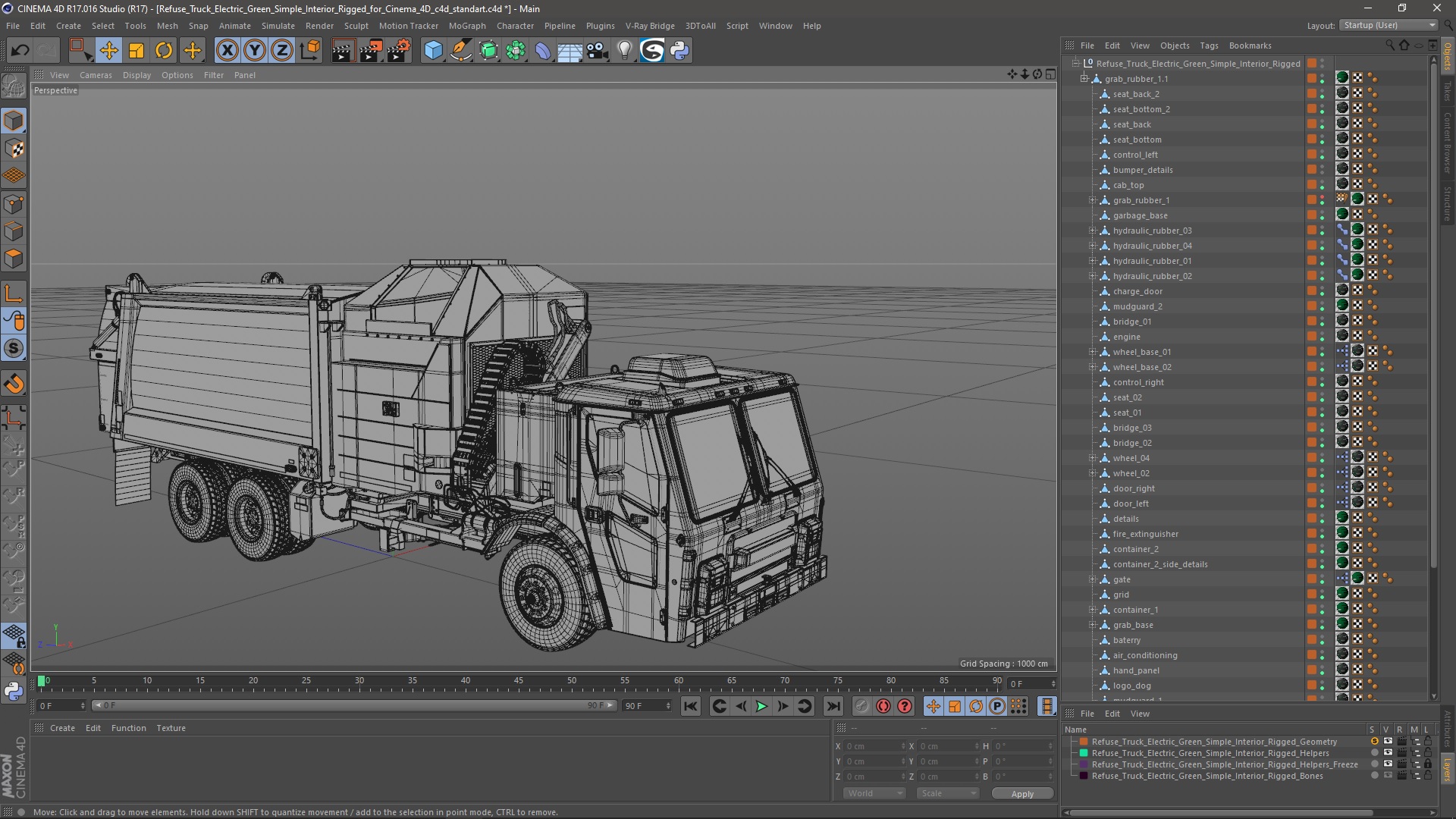The image size is (1456, 819).
Task: Toggle view eye for Rigged_Helpers layer
Action: (x=1388, y=753)
